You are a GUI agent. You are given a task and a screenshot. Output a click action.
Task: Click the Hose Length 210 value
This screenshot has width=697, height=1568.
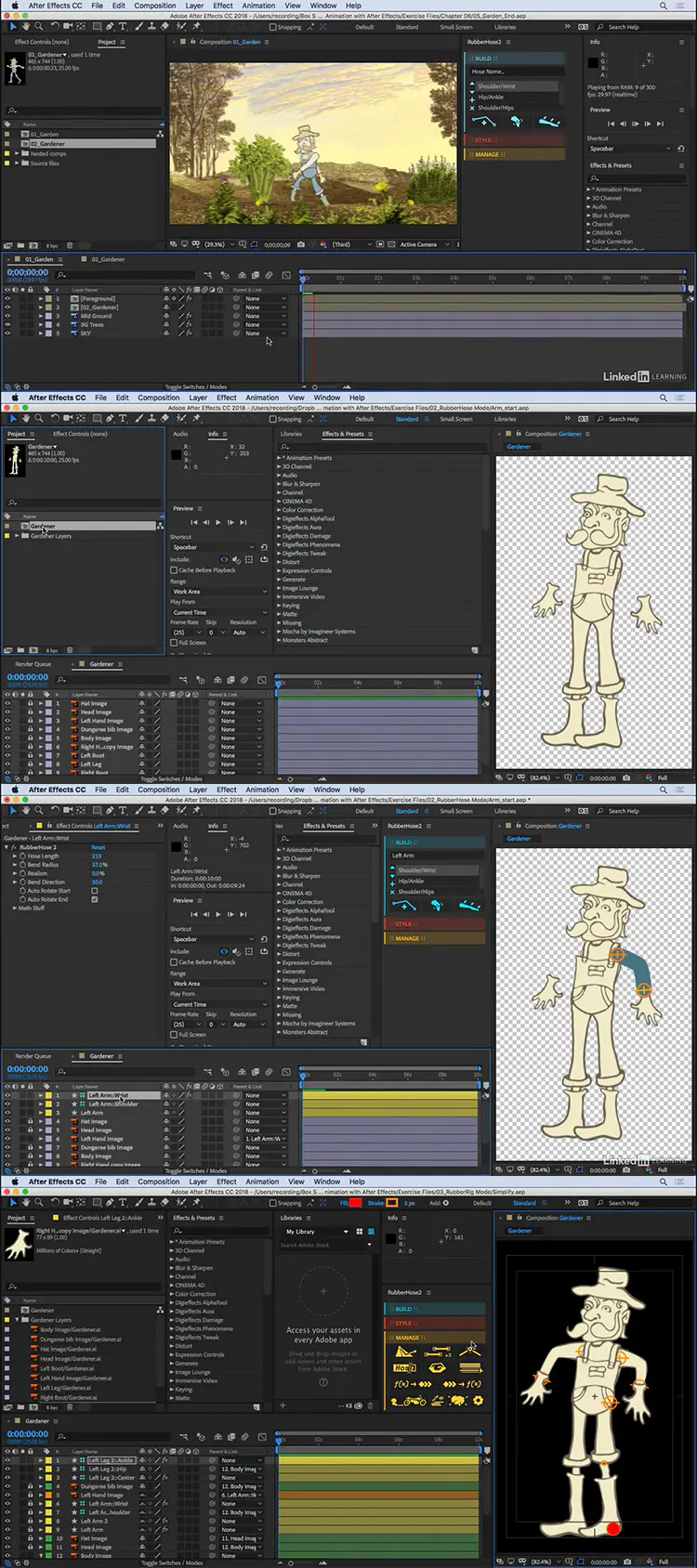96,856
